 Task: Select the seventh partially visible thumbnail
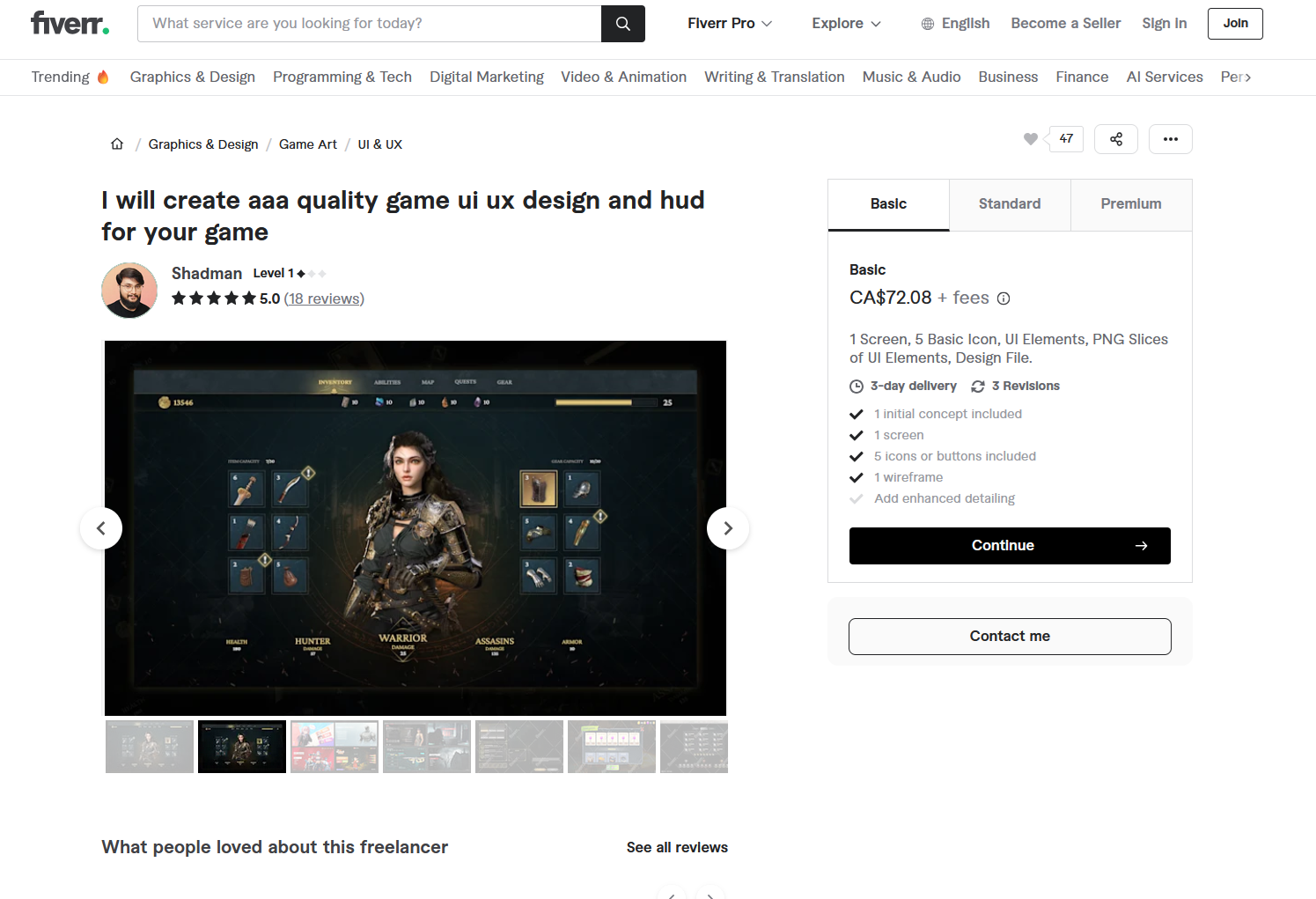point(694,747)
